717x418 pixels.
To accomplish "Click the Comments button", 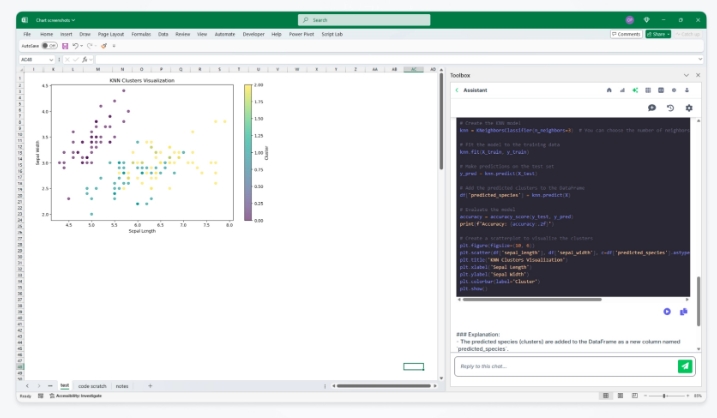I will click(x=627, y=34).
